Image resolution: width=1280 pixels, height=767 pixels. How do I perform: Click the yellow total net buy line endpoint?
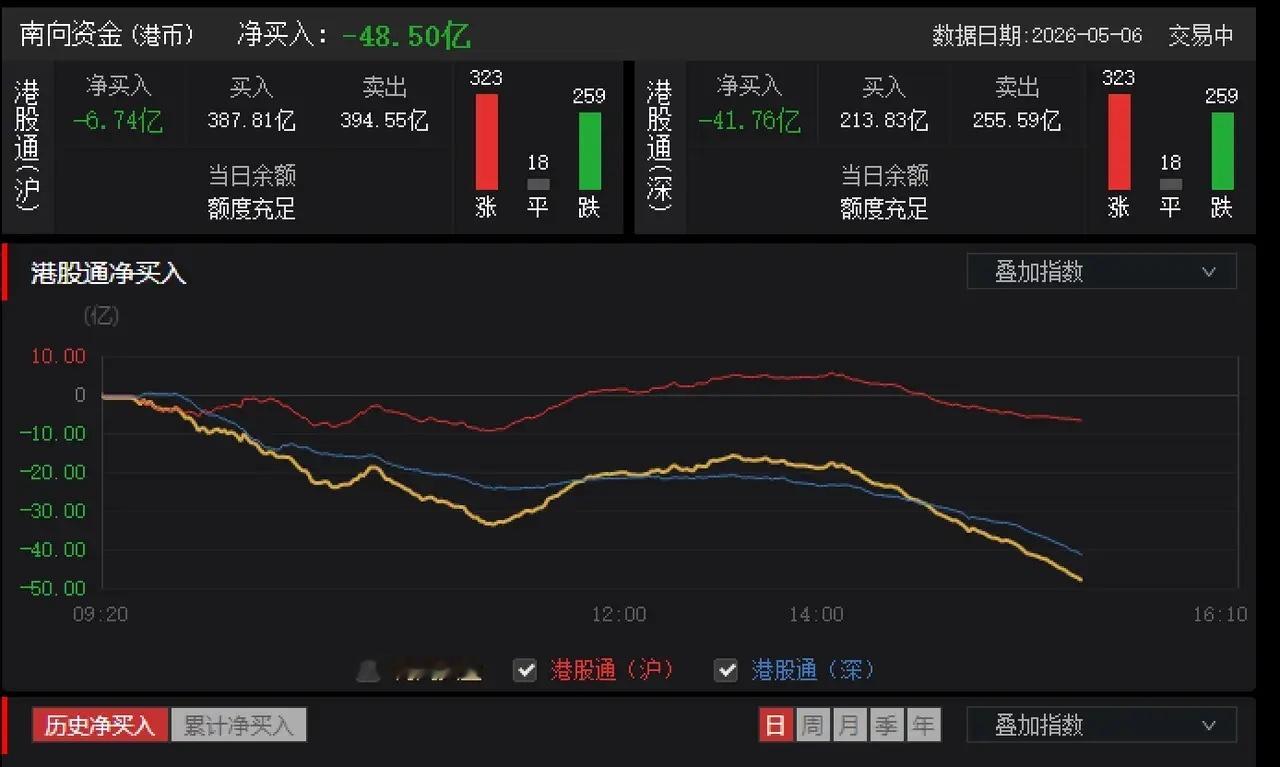1080,579
